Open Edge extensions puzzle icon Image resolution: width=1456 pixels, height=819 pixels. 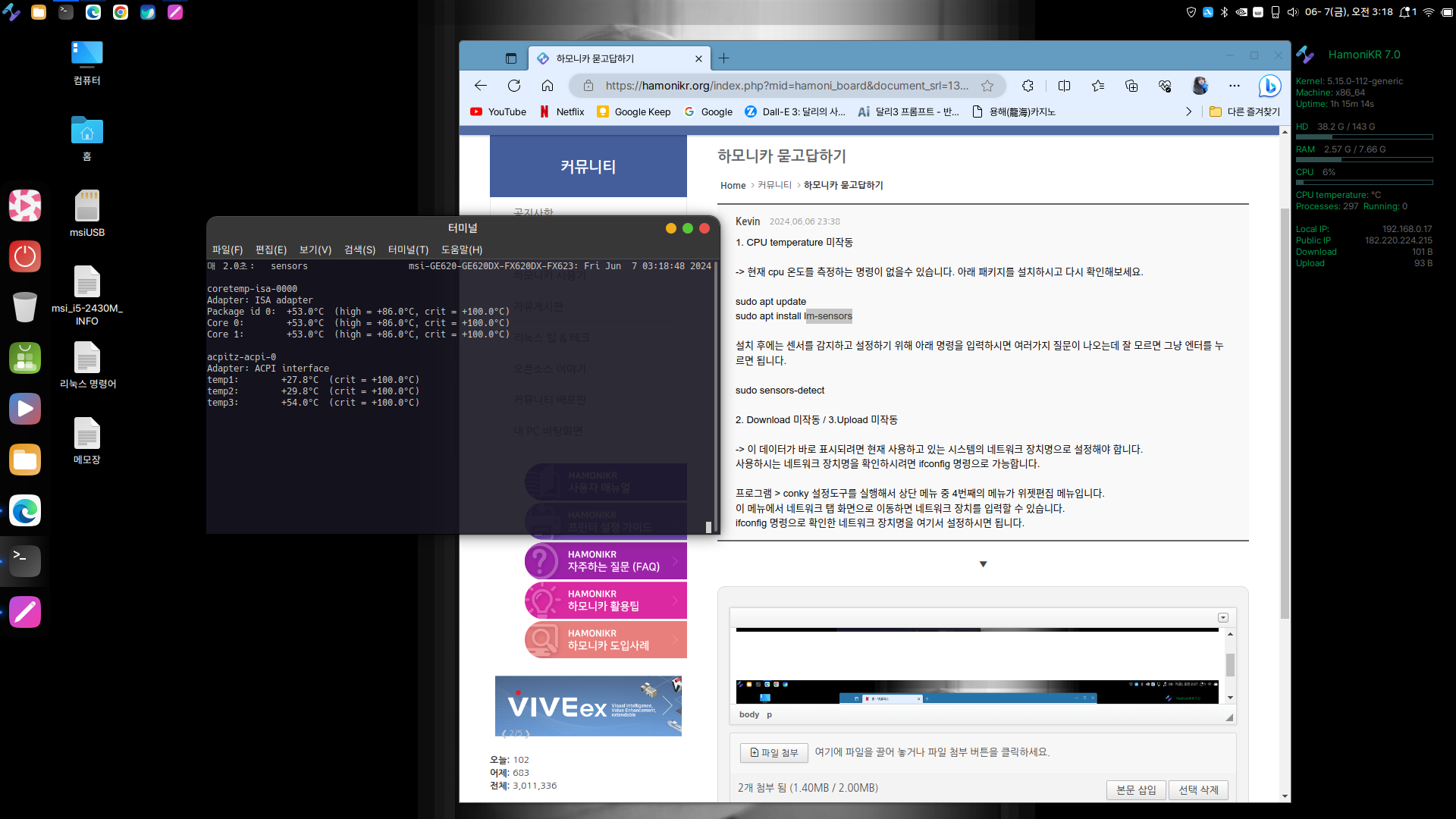(x=1028, y=86)
